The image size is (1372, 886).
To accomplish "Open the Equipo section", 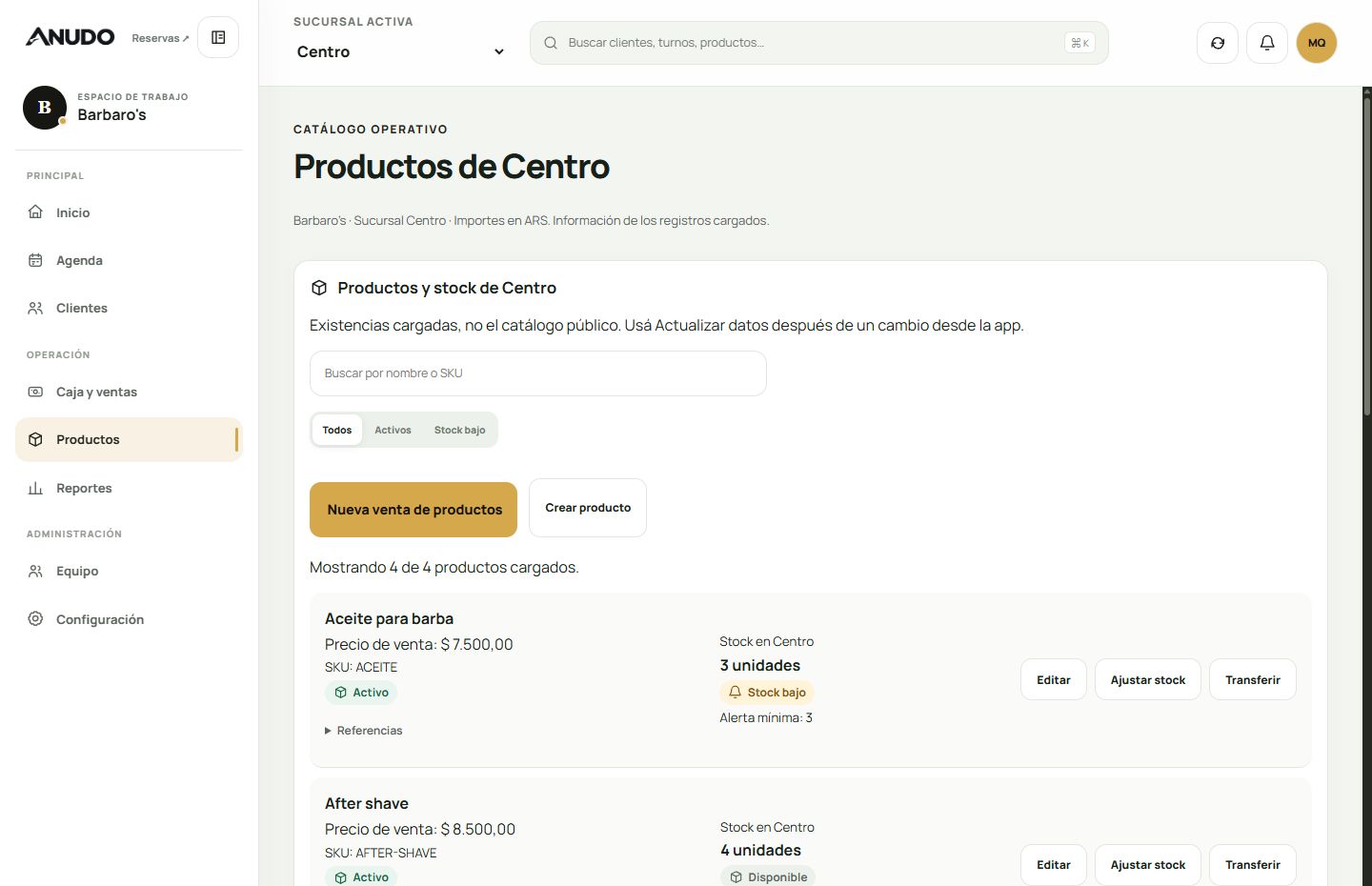I will (129, 571).
